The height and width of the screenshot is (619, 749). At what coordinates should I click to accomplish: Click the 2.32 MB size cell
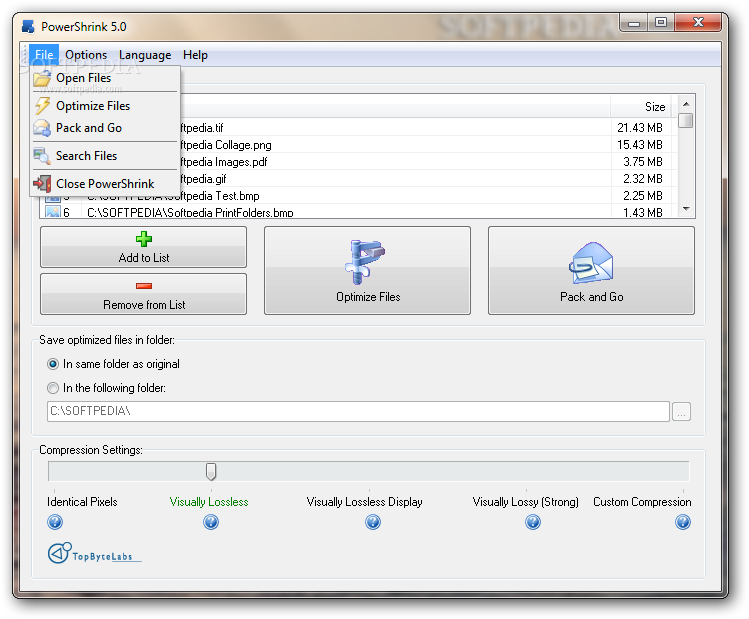[x=642, y=179]
